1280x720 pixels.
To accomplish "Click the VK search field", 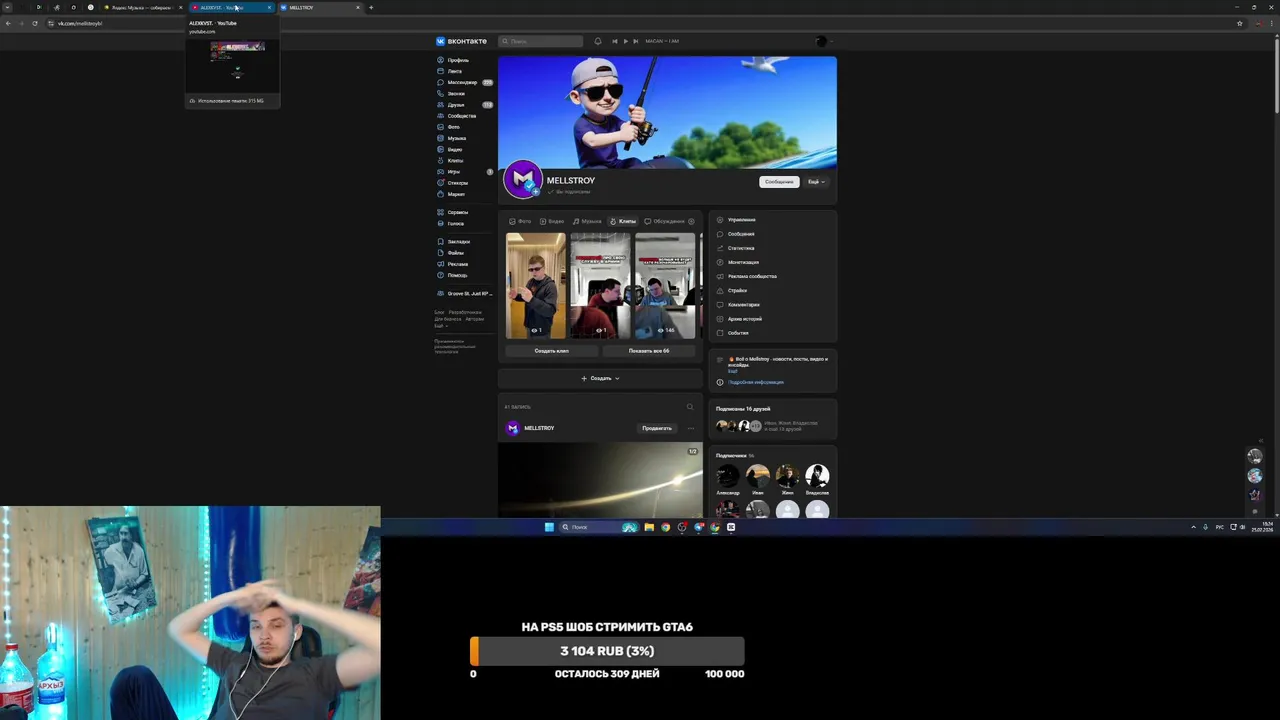I will pyautogui.click(x=541, y=41).
